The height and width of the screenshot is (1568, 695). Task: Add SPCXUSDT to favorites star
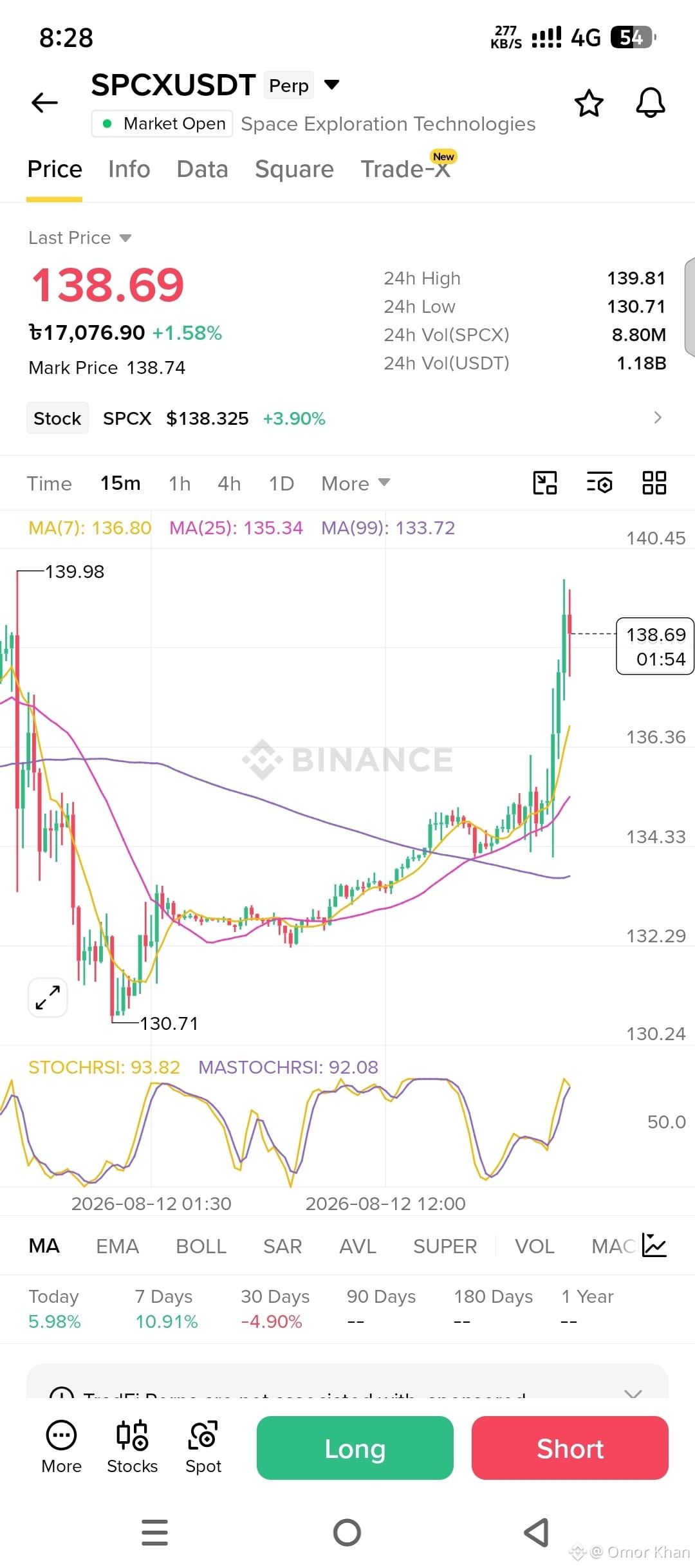pos(589,103)
